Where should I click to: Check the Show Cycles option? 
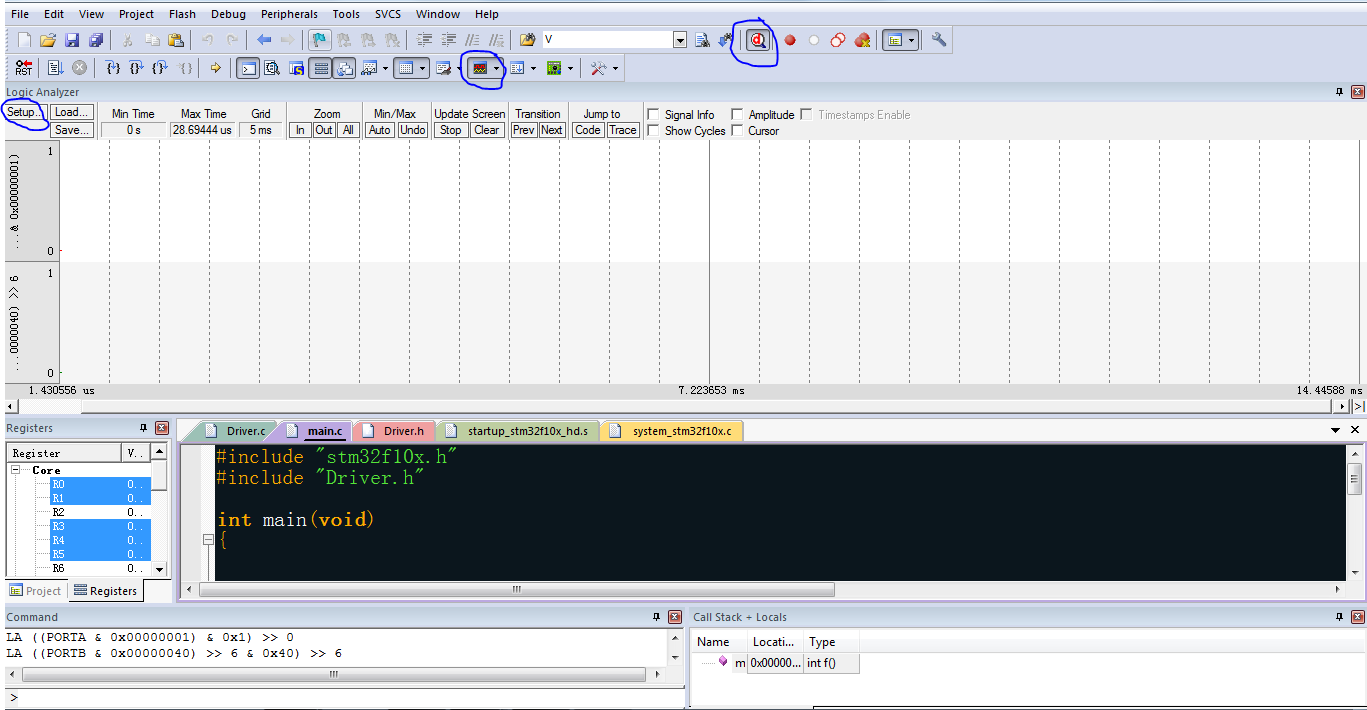point(654,130)
